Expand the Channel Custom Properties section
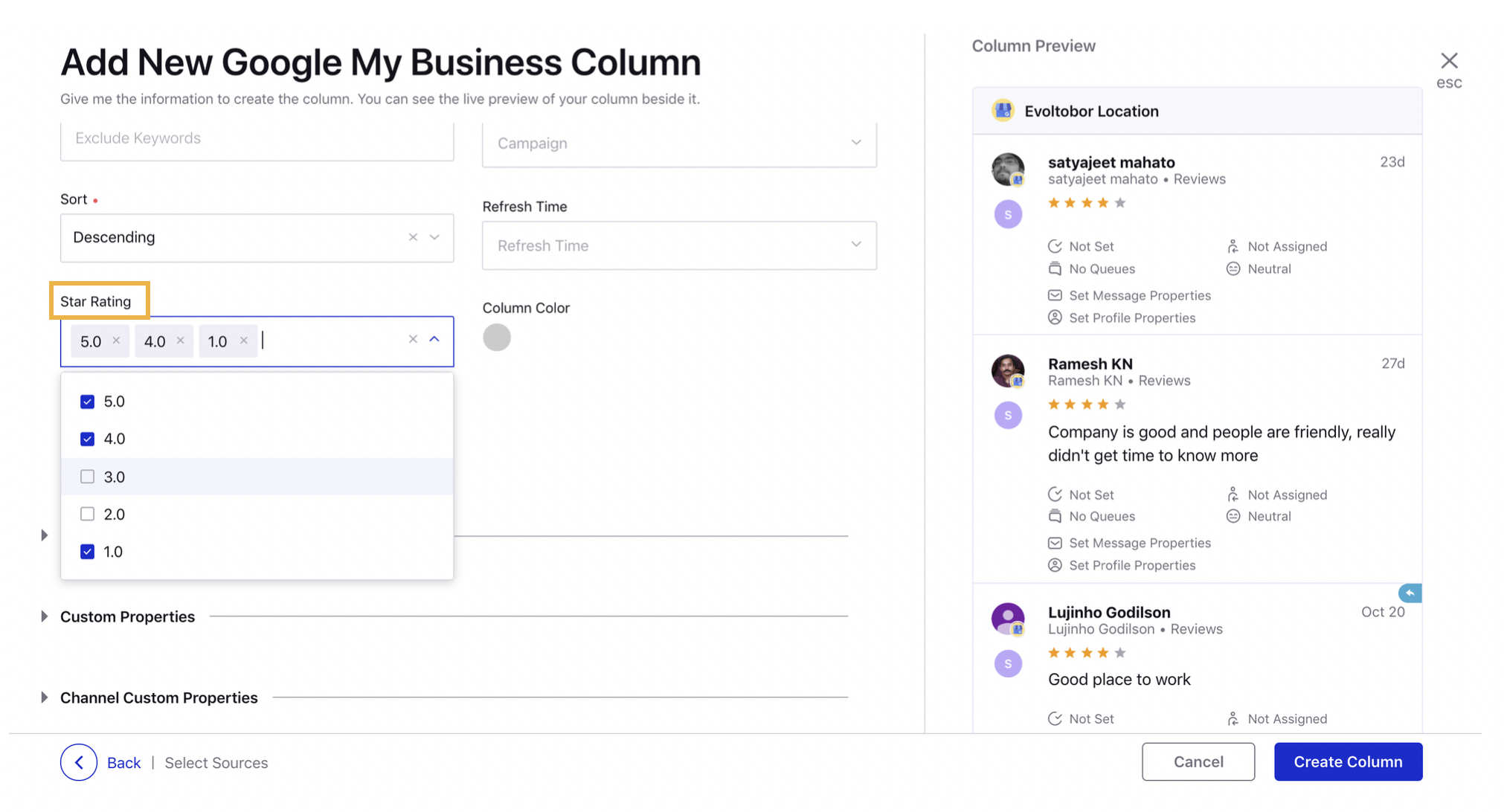 coord(44,697)
